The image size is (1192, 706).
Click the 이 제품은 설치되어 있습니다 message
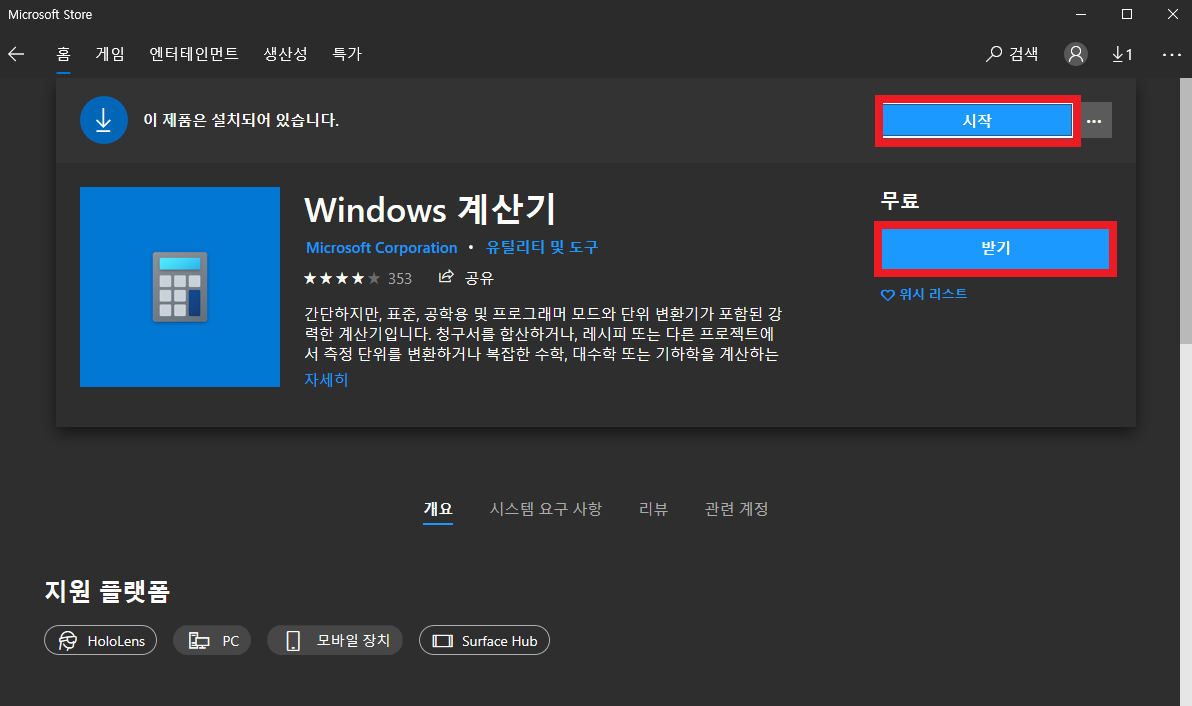(241, 120)
